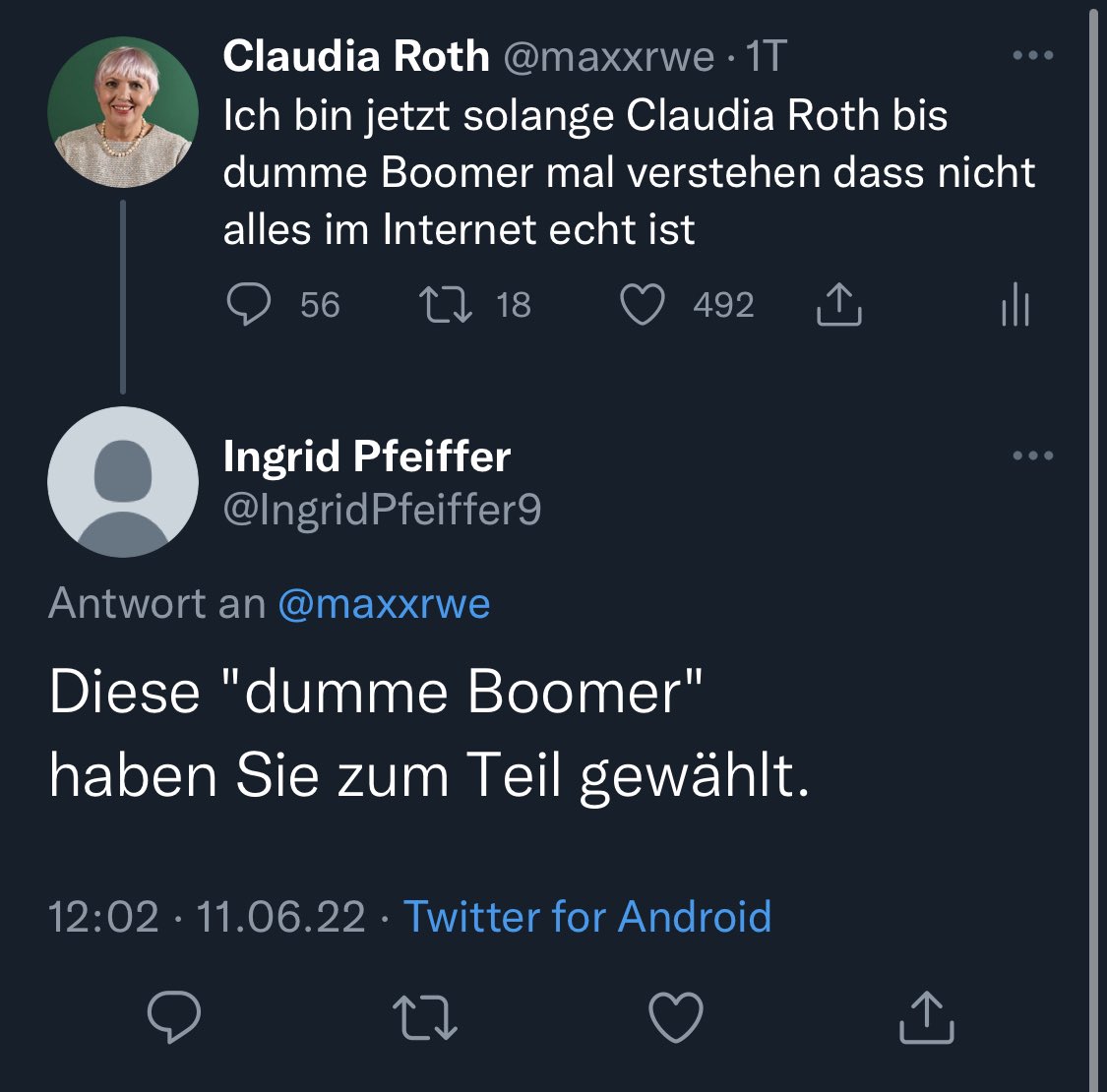Share the Claudia Roth tweet
Screen dimensions: 1107x1092
coord(838,305)
